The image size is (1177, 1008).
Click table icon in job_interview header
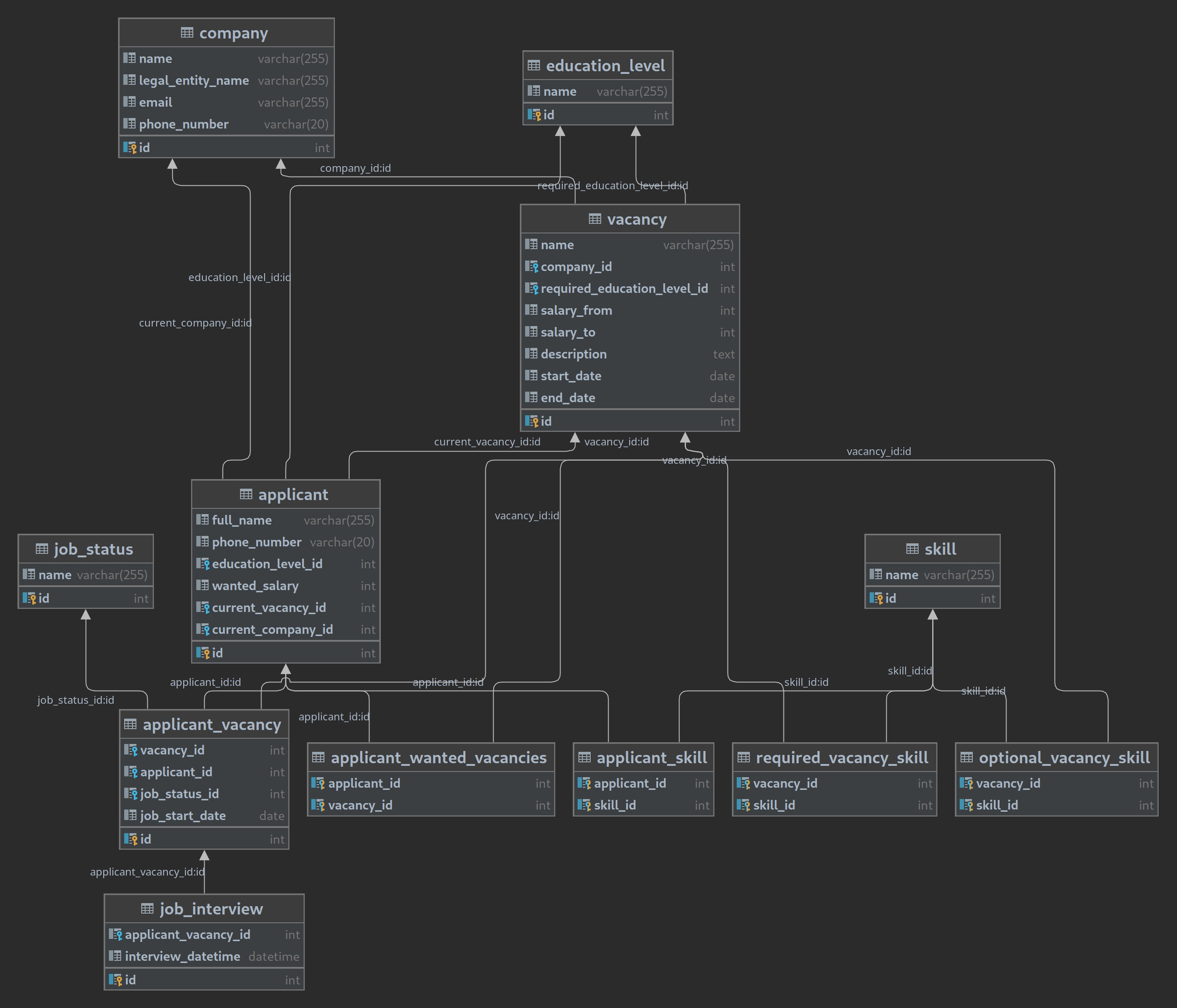[x=147, y=909]
